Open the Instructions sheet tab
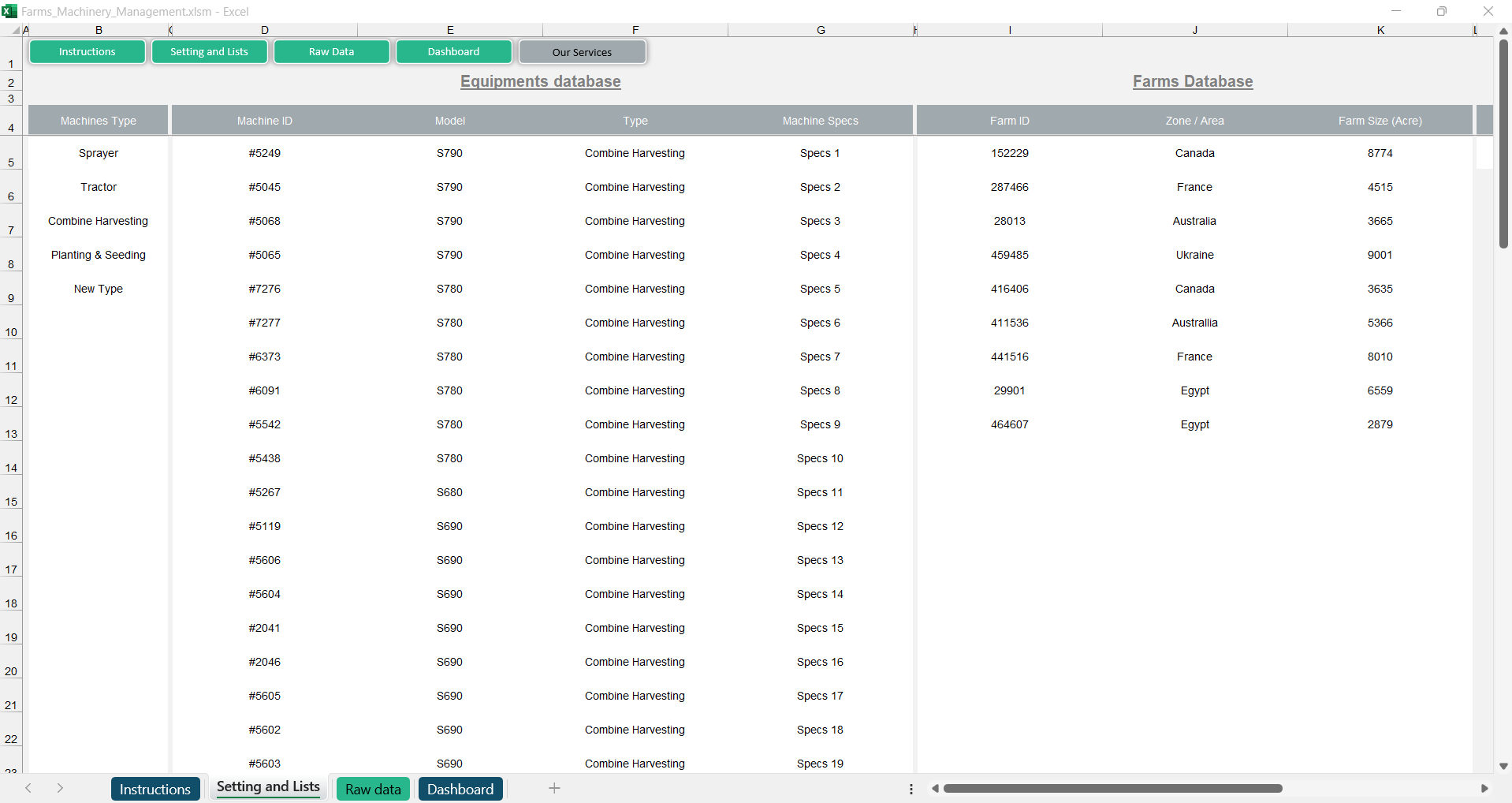Viewport: 1512px width, 803px height. (155, 789)
